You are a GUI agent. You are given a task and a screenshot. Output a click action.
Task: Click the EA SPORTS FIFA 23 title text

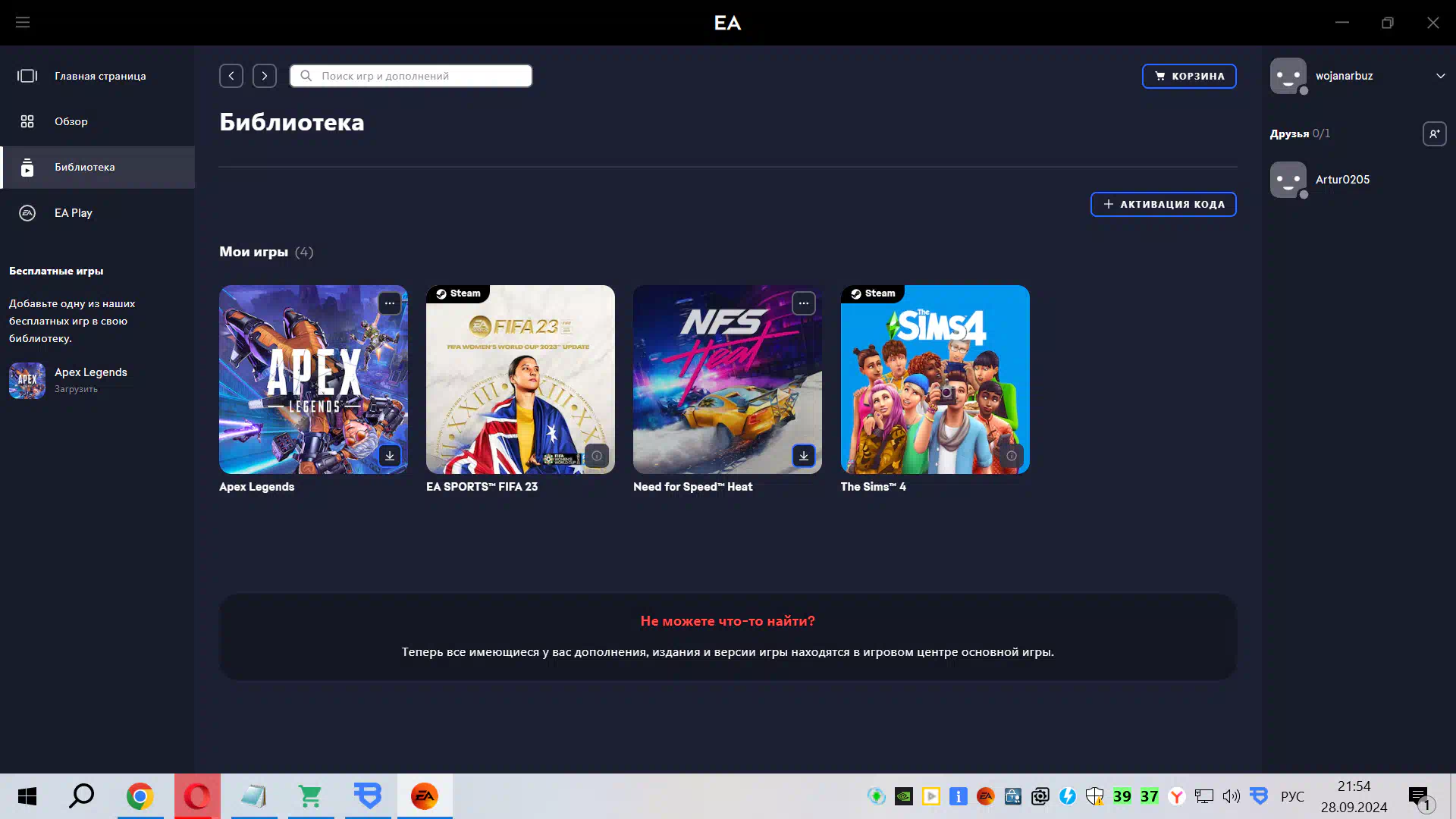[x=482, y=487]
